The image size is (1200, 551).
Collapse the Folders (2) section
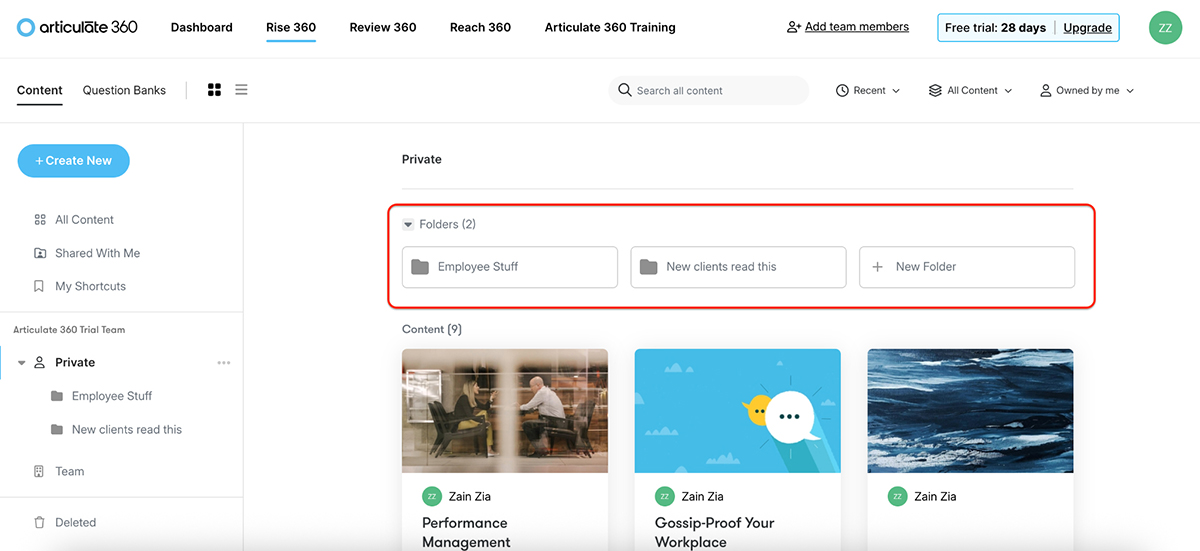[408, 225]
